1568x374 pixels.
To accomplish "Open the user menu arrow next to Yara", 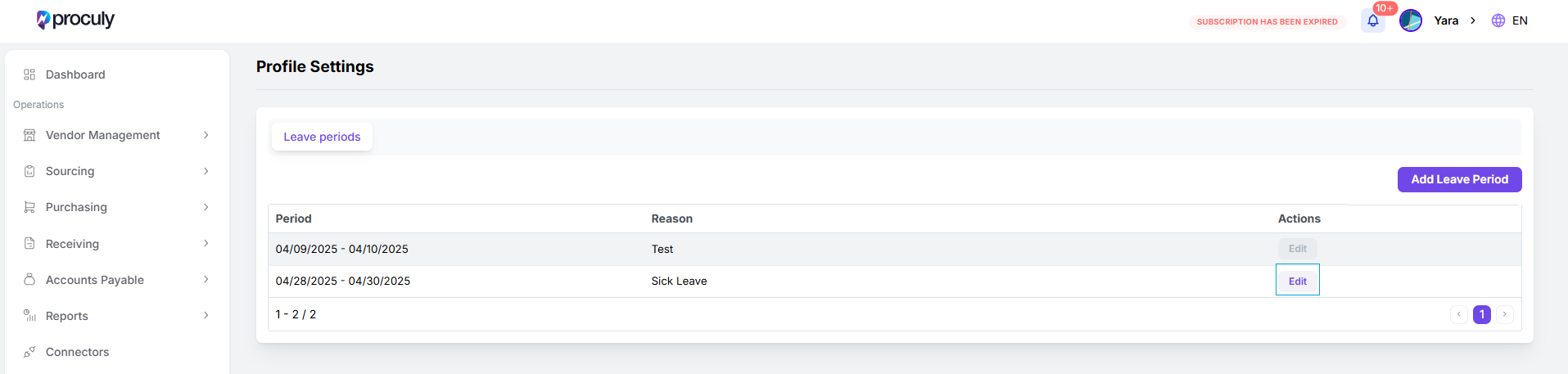I will (x=1473, y=20).
